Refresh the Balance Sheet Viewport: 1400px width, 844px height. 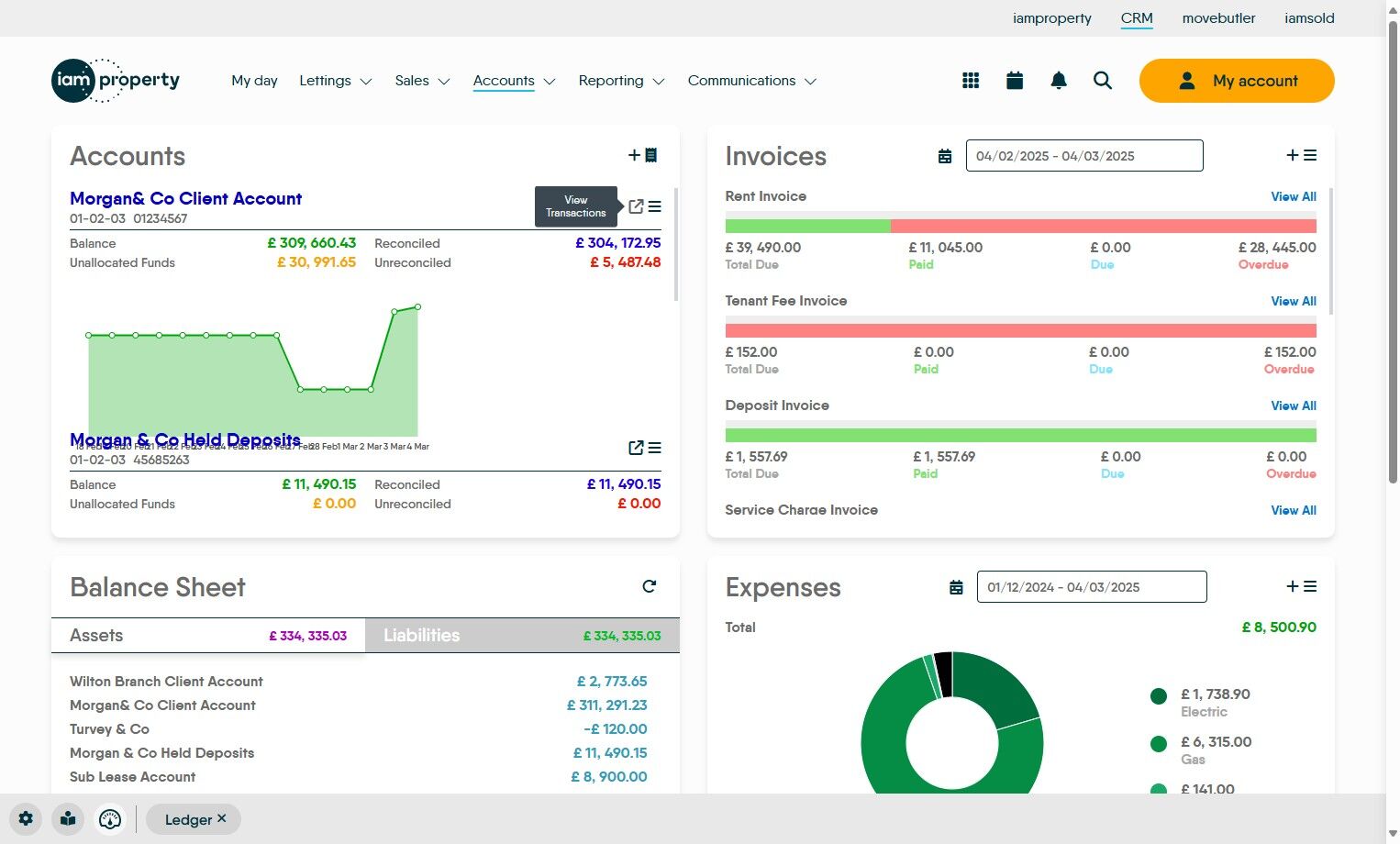[650, 586]
